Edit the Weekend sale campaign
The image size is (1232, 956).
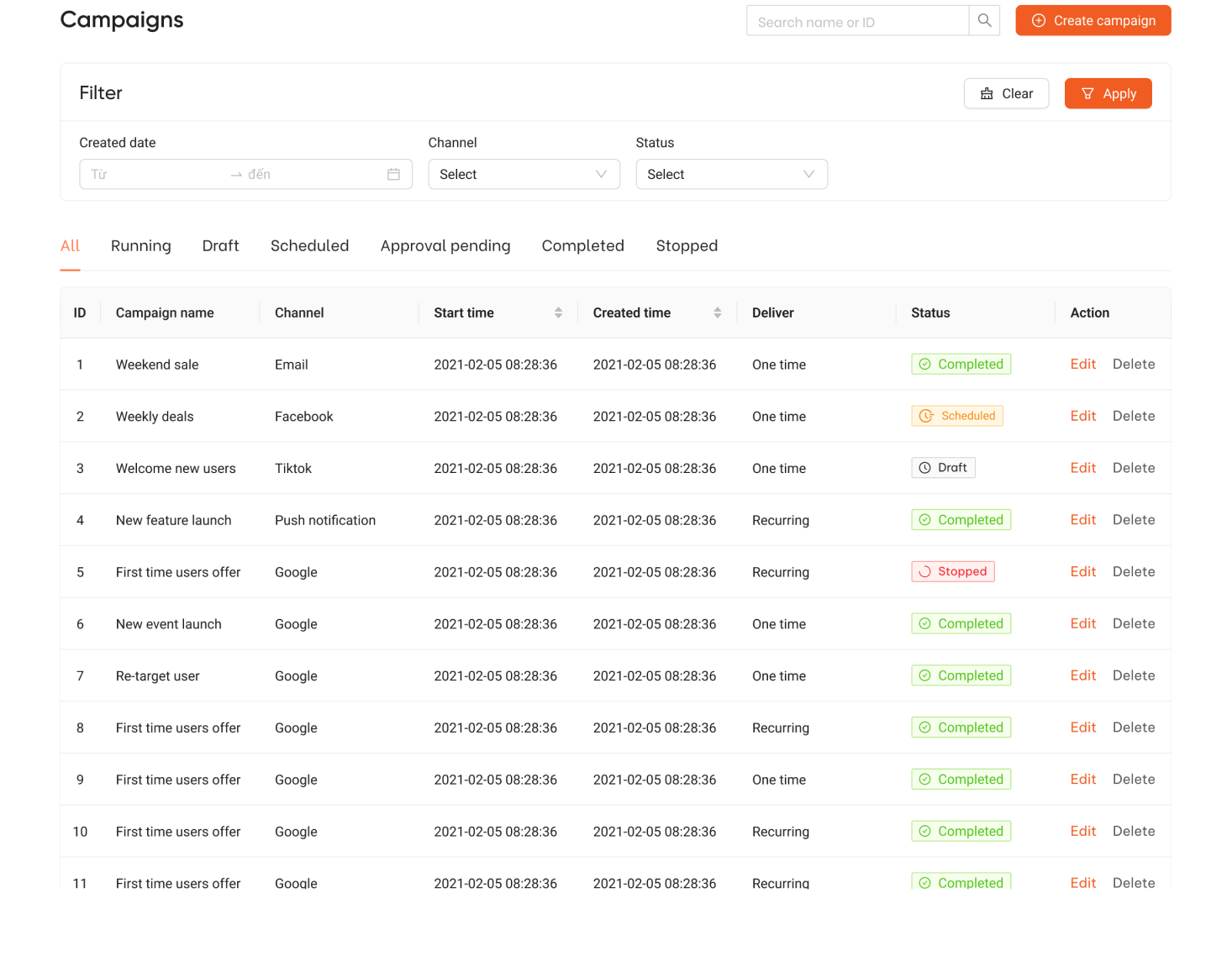[x=1082, y=365]
